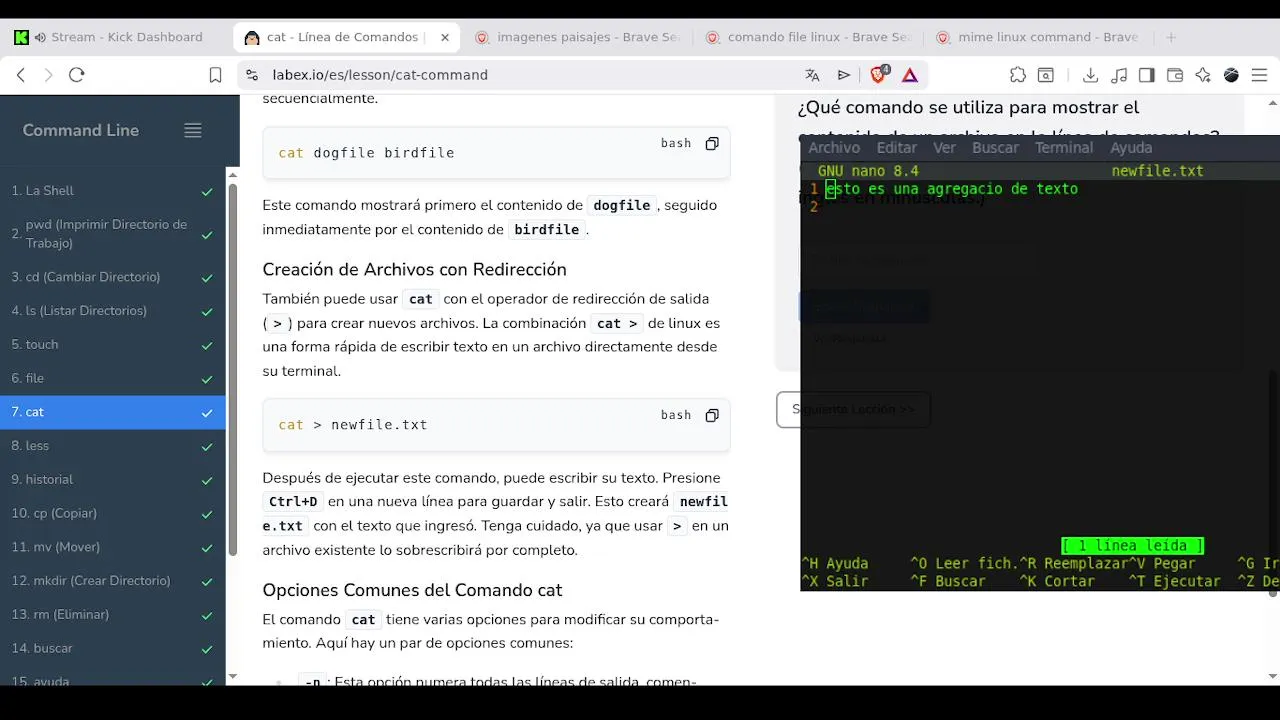1280x720 pixels.
Task: Open lesson '5. touch'
Action: click(x=112, y=345)
